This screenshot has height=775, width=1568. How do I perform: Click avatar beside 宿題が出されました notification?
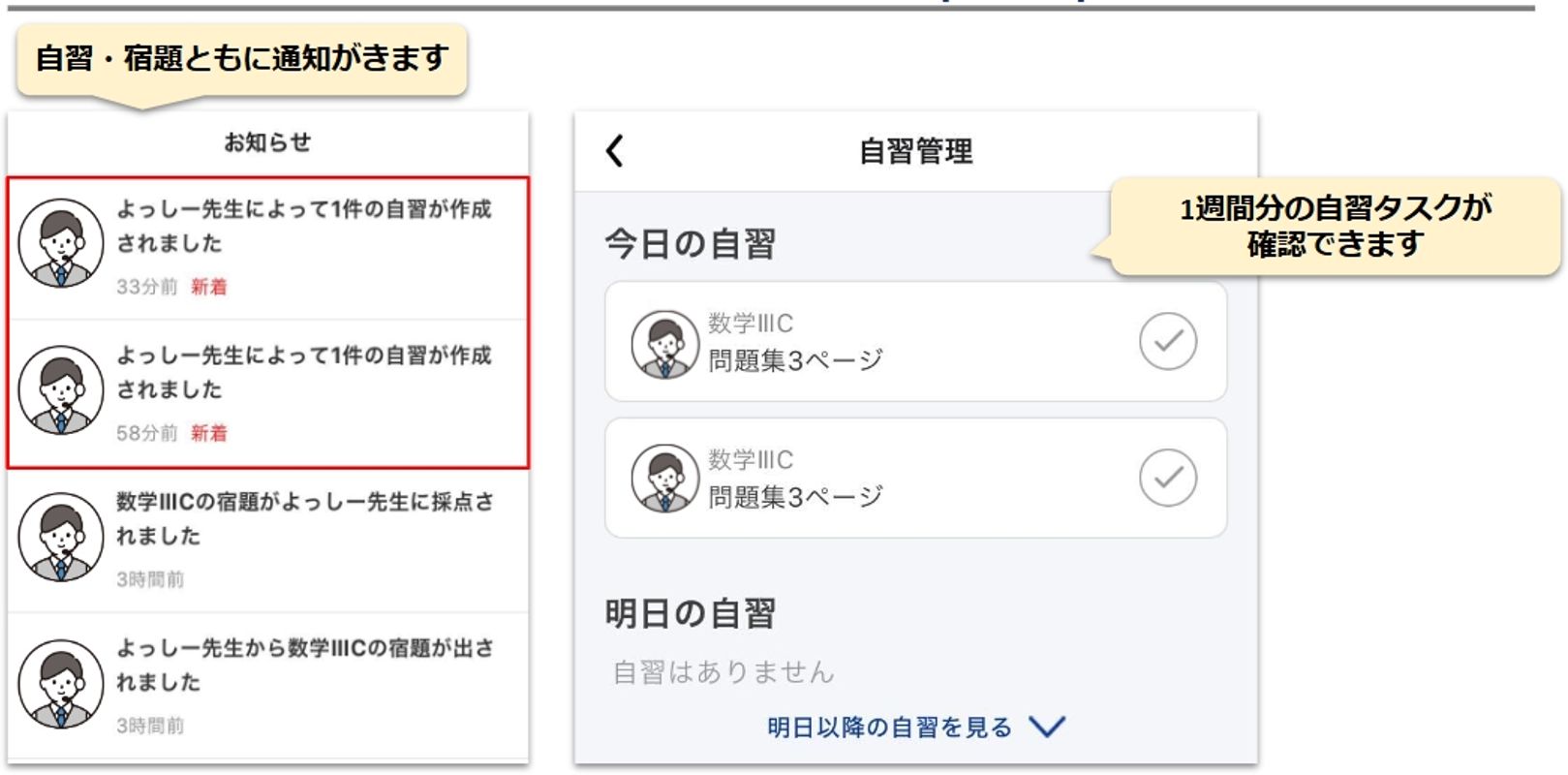click(60, 683)
